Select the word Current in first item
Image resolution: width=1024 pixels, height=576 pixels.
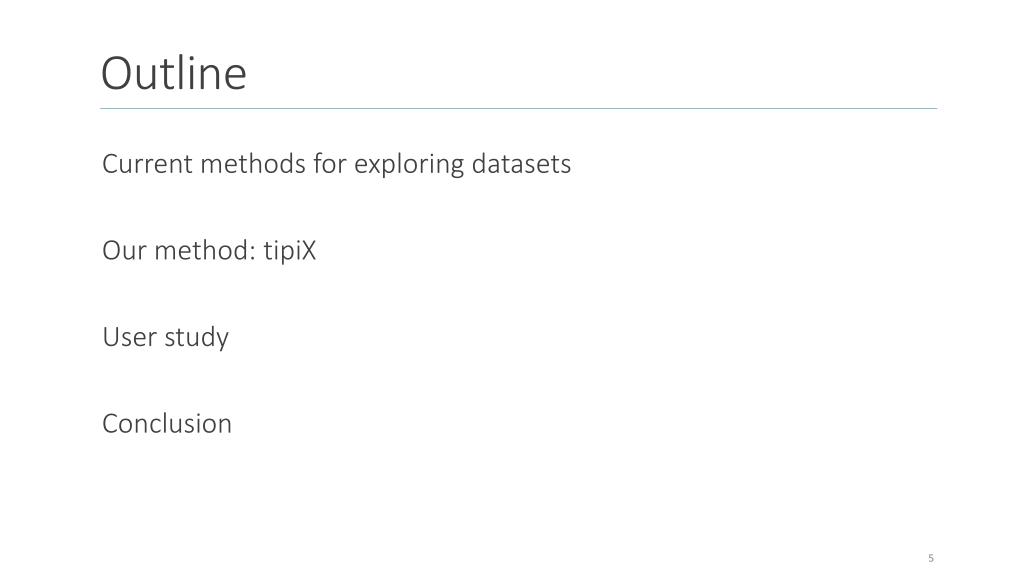pyautogui.click(x=148, y=163)
